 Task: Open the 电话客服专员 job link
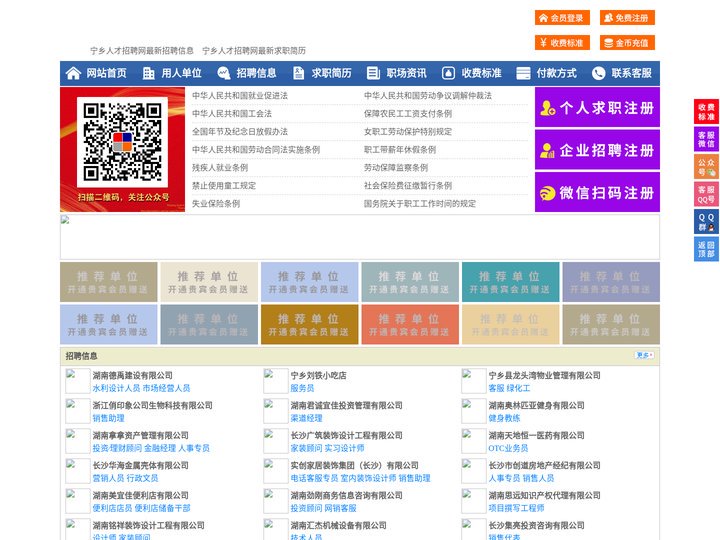pyautogui.click(x=314, y=478)
